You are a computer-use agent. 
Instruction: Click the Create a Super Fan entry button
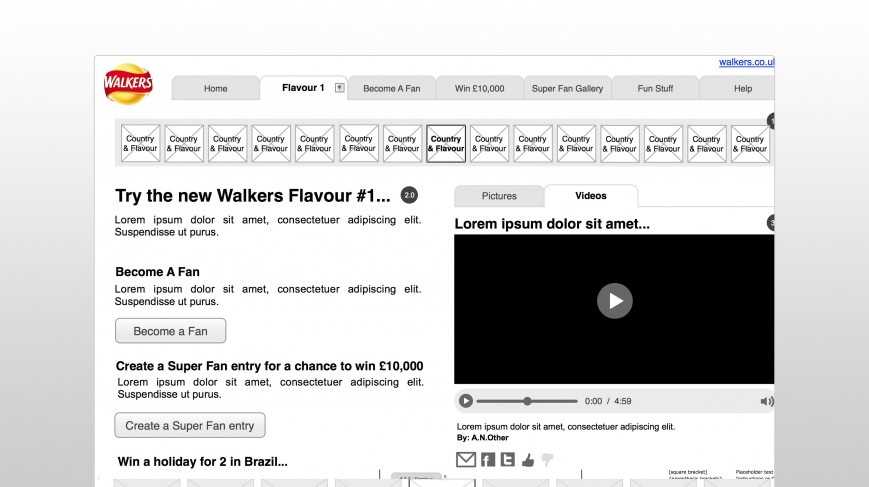point(190,426)
